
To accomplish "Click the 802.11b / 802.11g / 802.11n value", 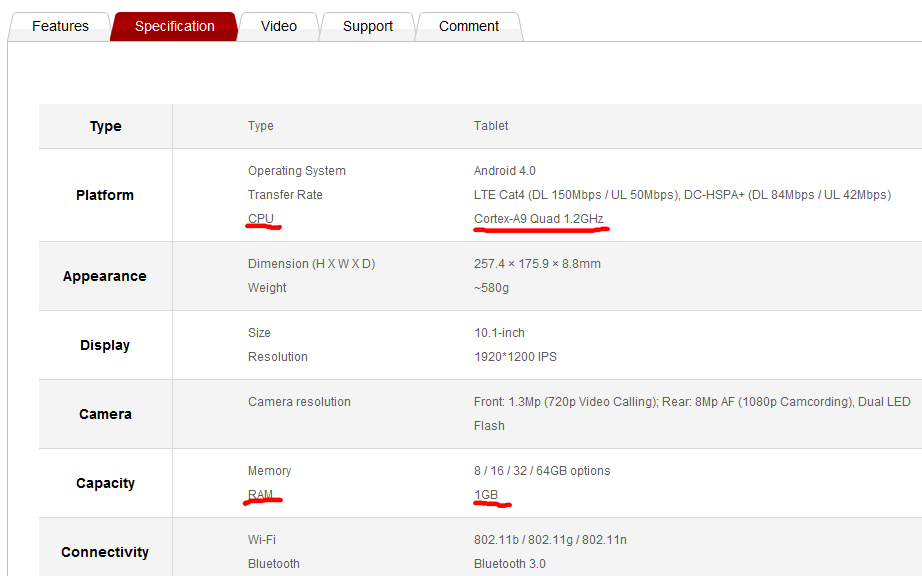I will coord(550,540).
